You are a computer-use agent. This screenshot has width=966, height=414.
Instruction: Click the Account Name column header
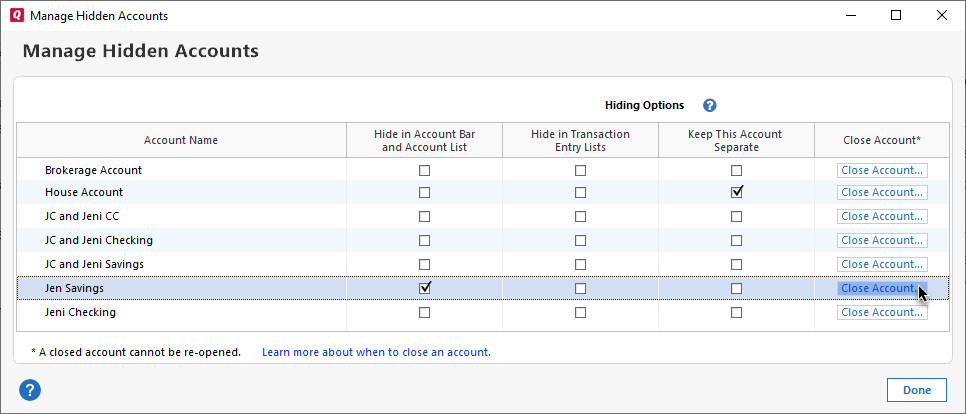tap(181, 140)
